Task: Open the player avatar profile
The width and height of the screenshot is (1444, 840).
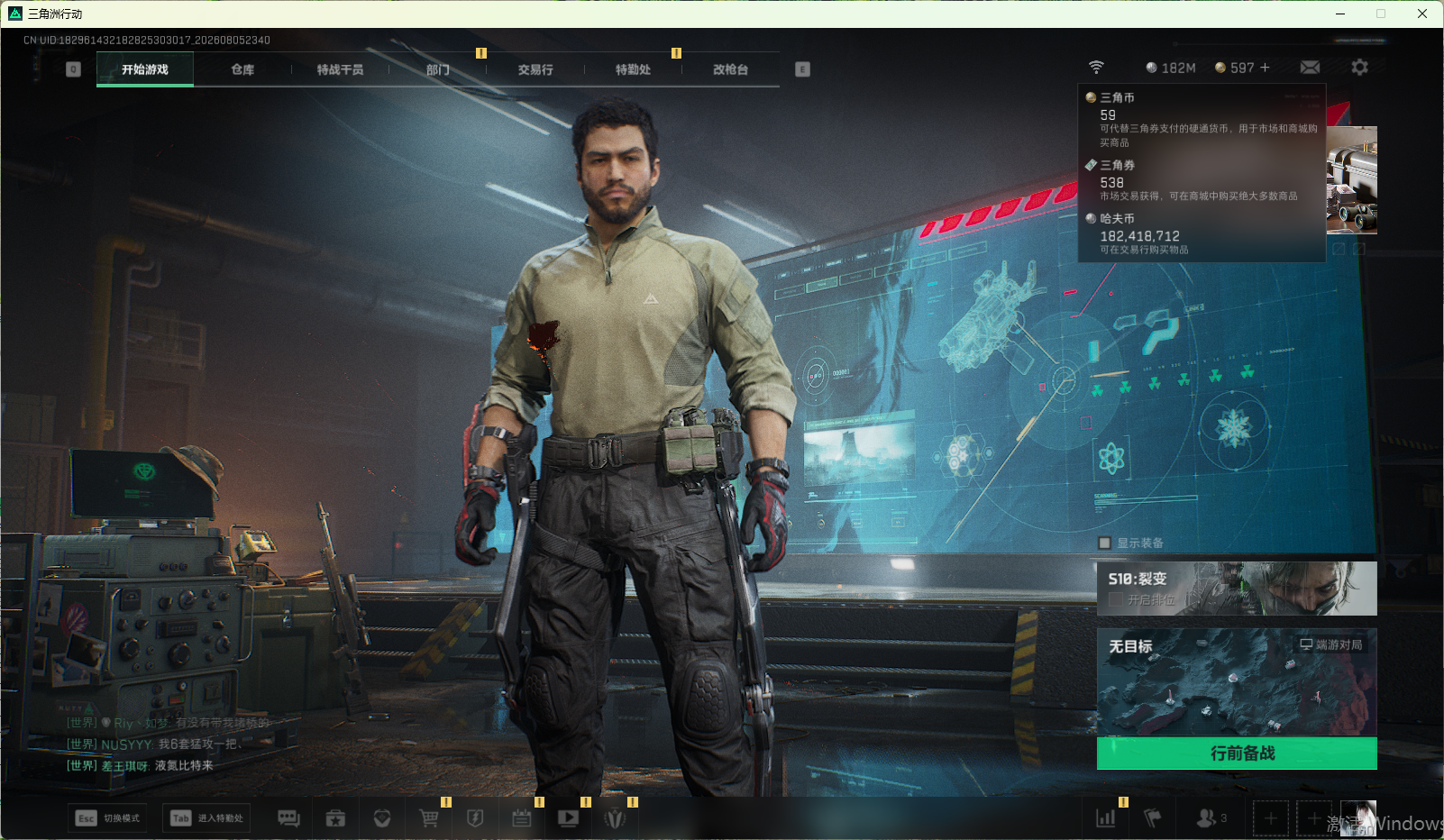Action: (x=1358, y=818)
